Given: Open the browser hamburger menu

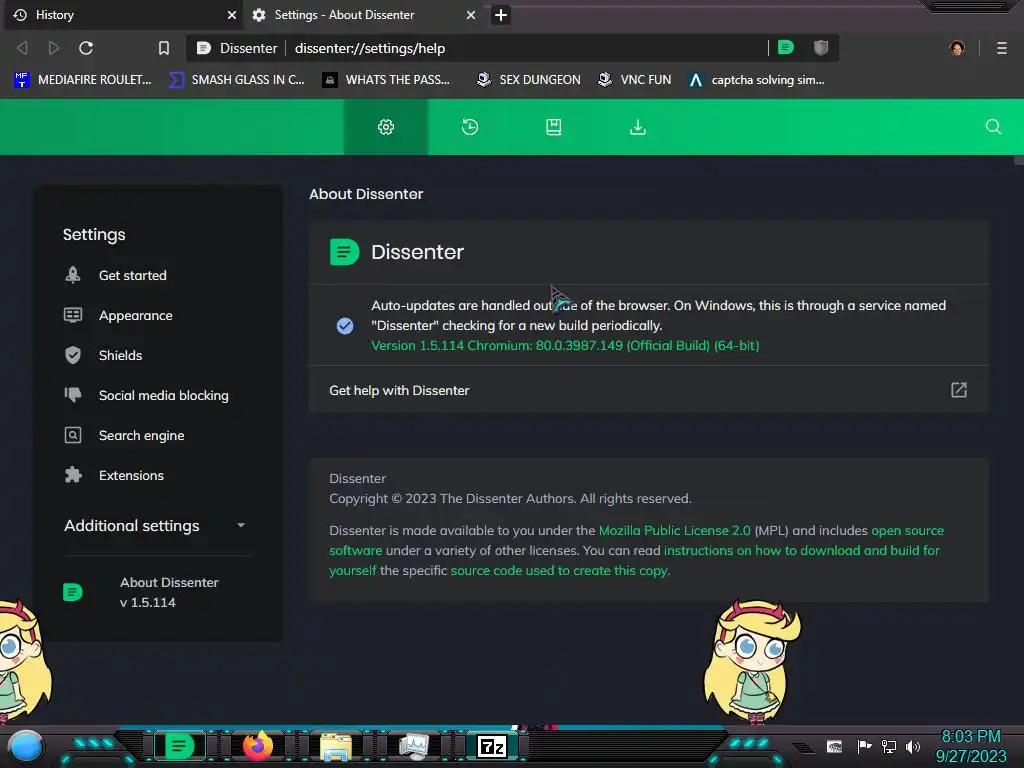Looking at the screenshot, I should pos(1002,48).
